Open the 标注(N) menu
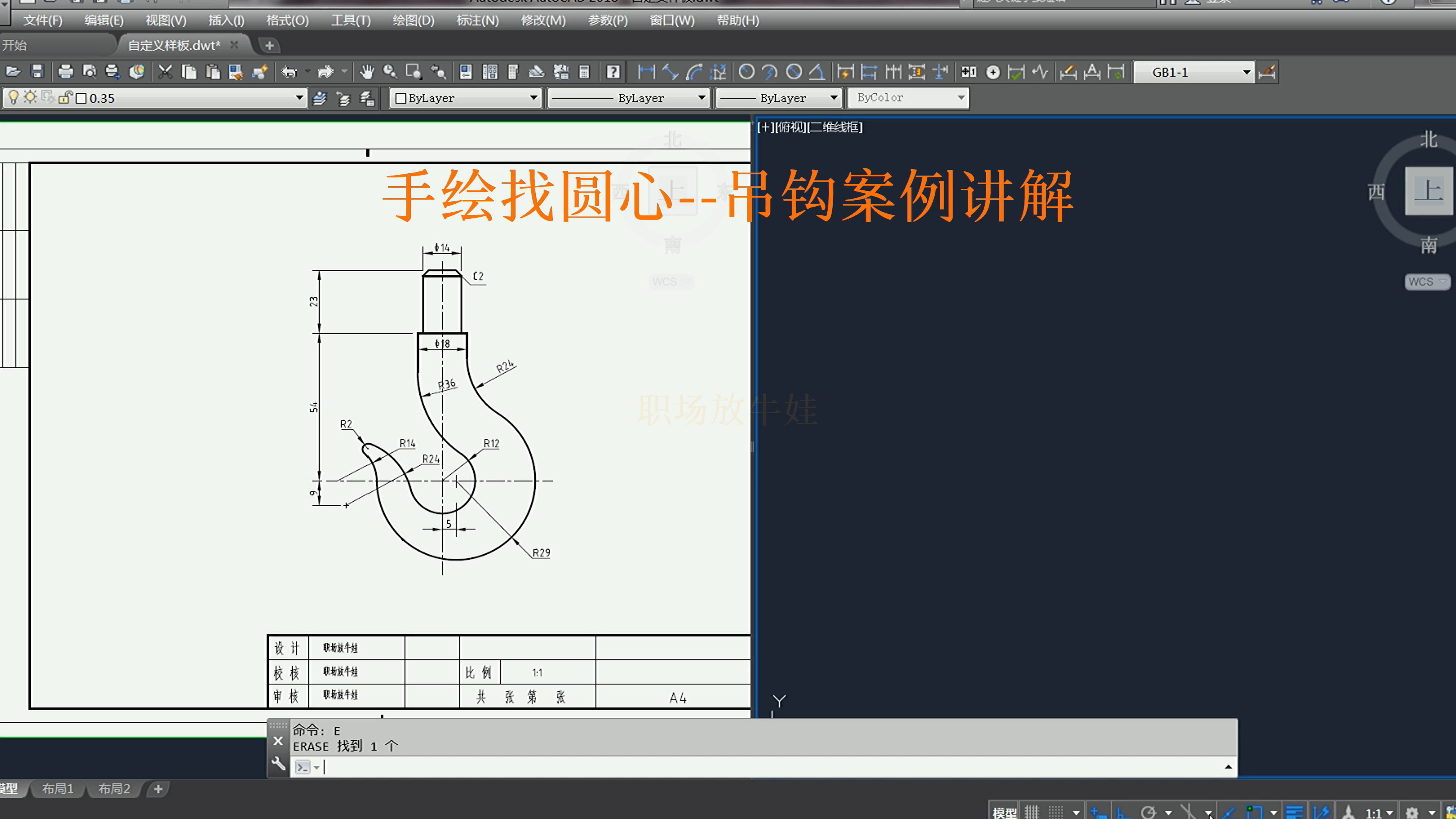The image size is (1456, 819). pyautogui.click(x=477, y=20)
